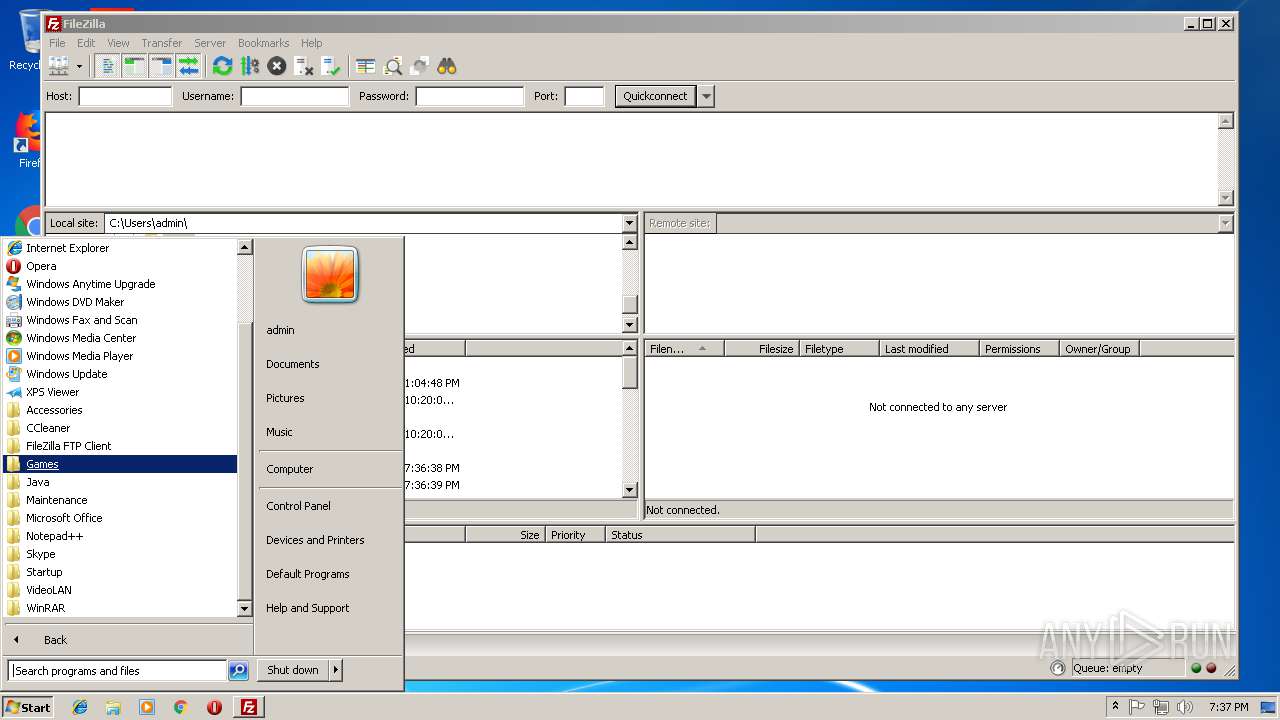This screenshot has width=1280, height=720.
Task: Toggle transfer queue display
Action: point(189,66)
